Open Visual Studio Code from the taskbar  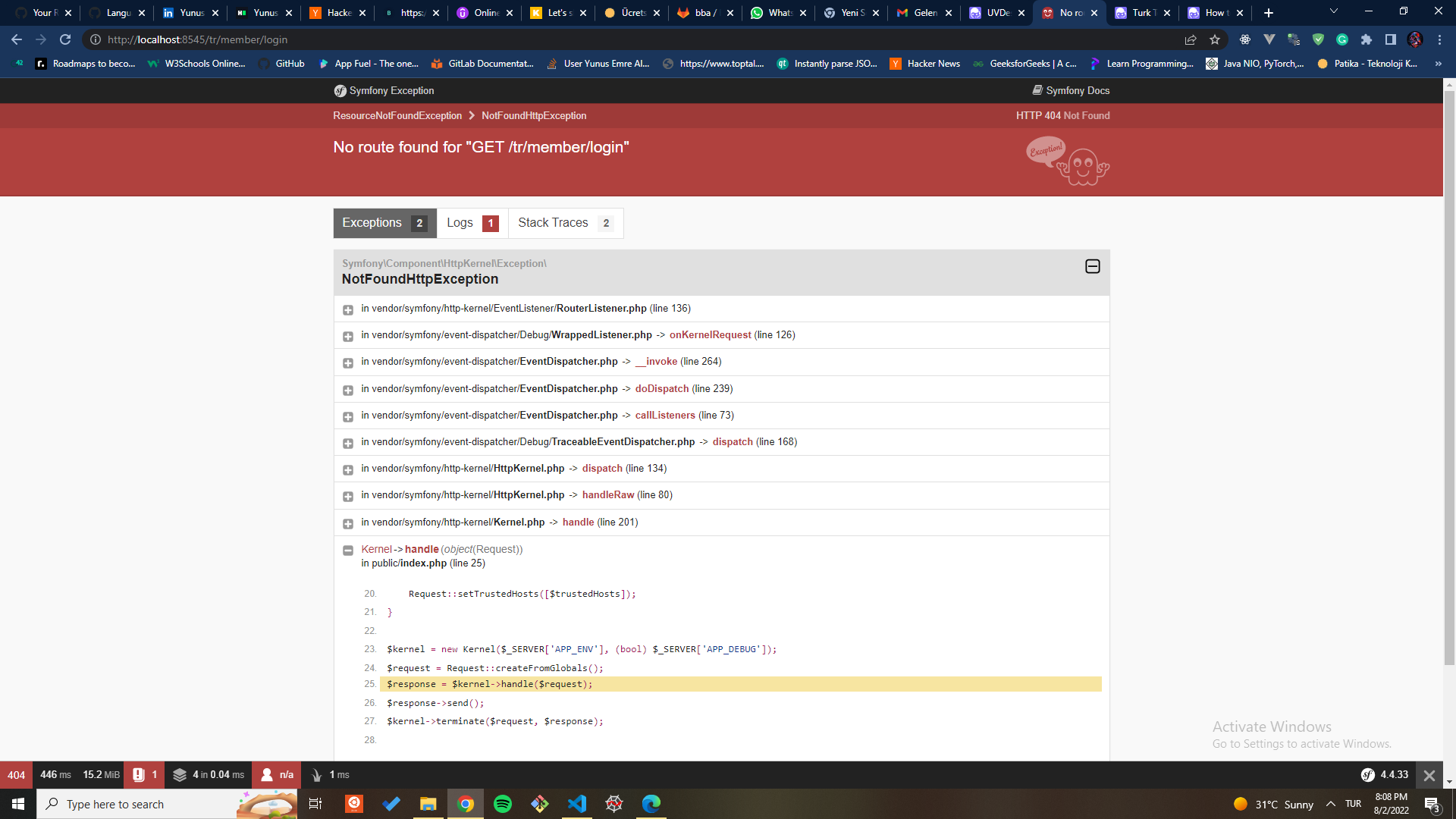click(577, 804)
